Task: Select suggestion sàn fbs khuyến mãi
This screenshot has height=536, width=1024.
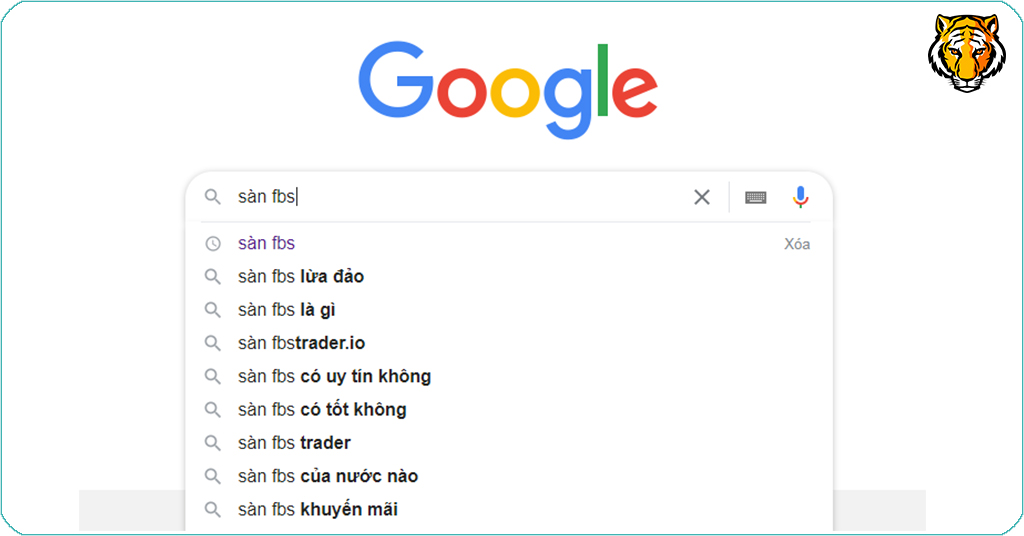Action: click(317, 509)
